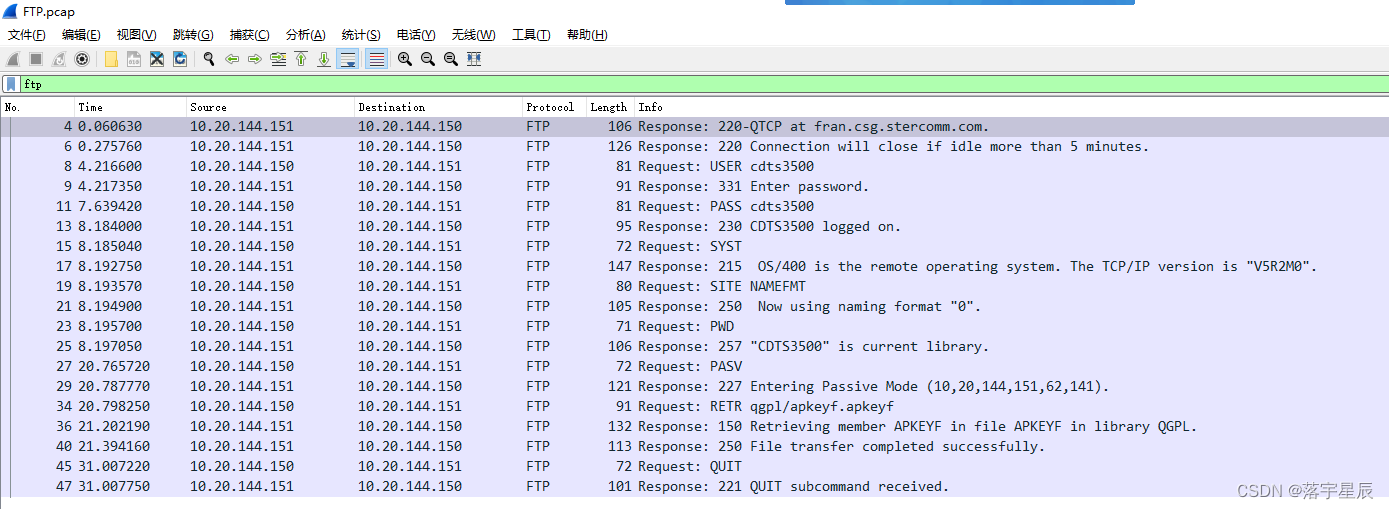Open the 帮助(H) menu

point(587,35)
